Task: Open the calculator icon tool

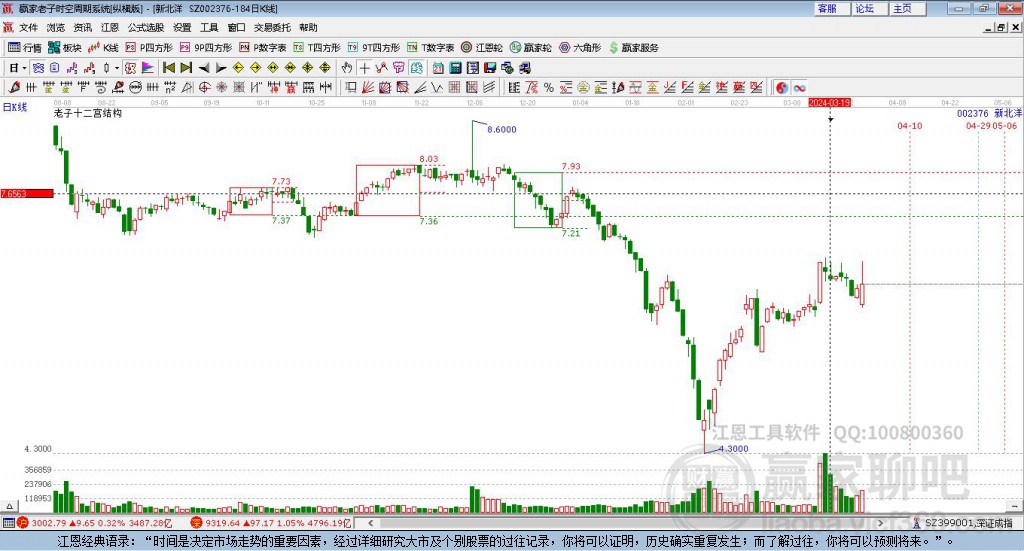Action: click(455, 68)
